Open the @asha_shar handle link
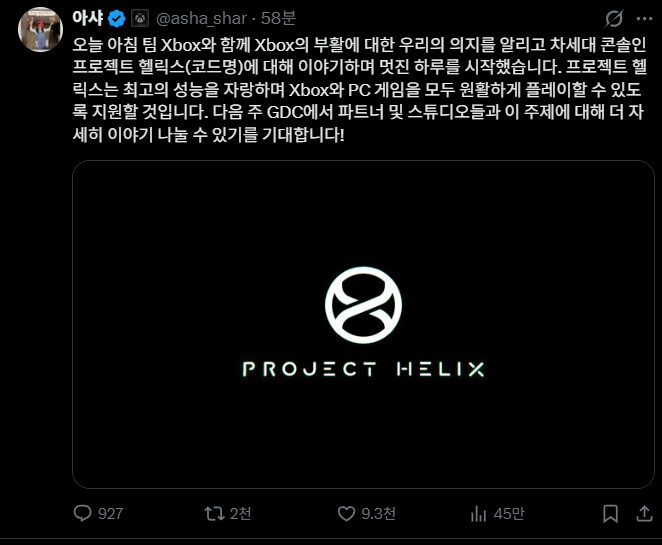This screenshot has width=662, height=545. point(201,19)
